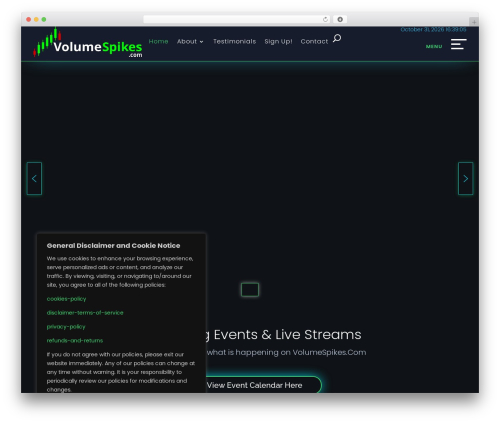500x423 pixels.
Task: Click the browser extension icon in address bar
Action: coord(340,19)
